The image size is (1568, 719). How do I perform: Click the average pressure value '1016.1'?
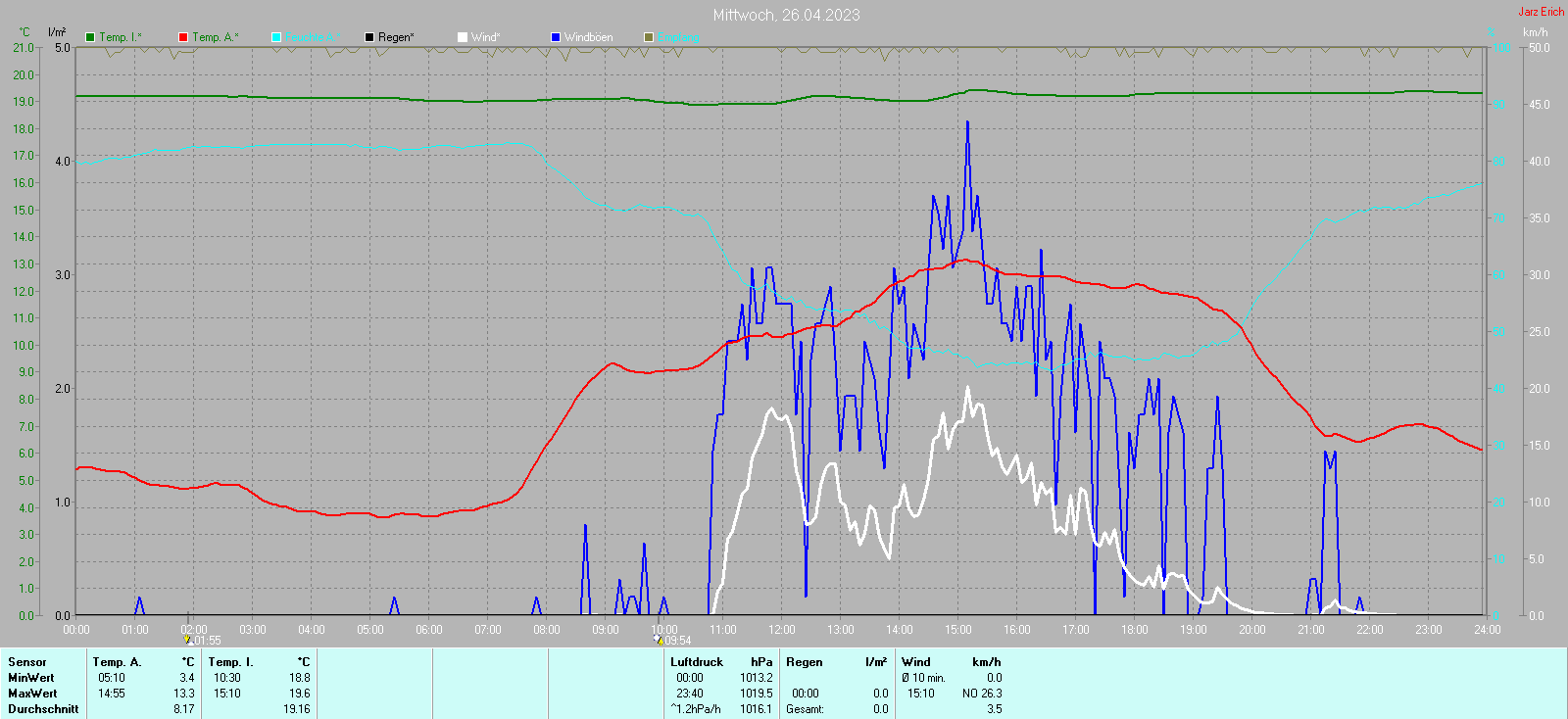pyautogui.click(x=757, y=709)
